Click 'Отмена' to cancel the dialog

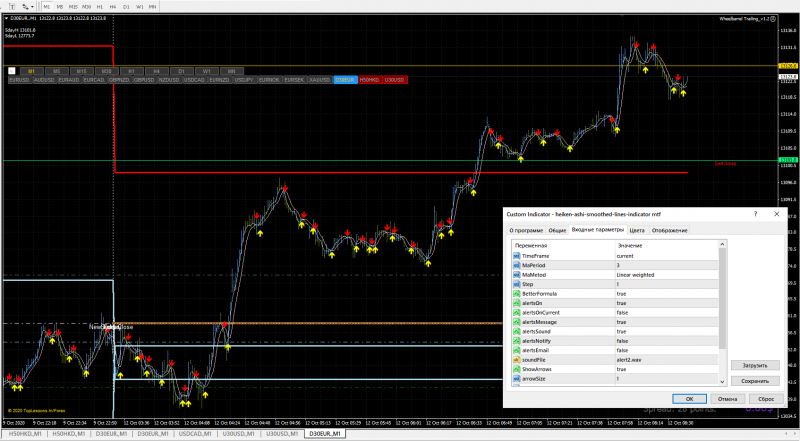tap(728, 399)
